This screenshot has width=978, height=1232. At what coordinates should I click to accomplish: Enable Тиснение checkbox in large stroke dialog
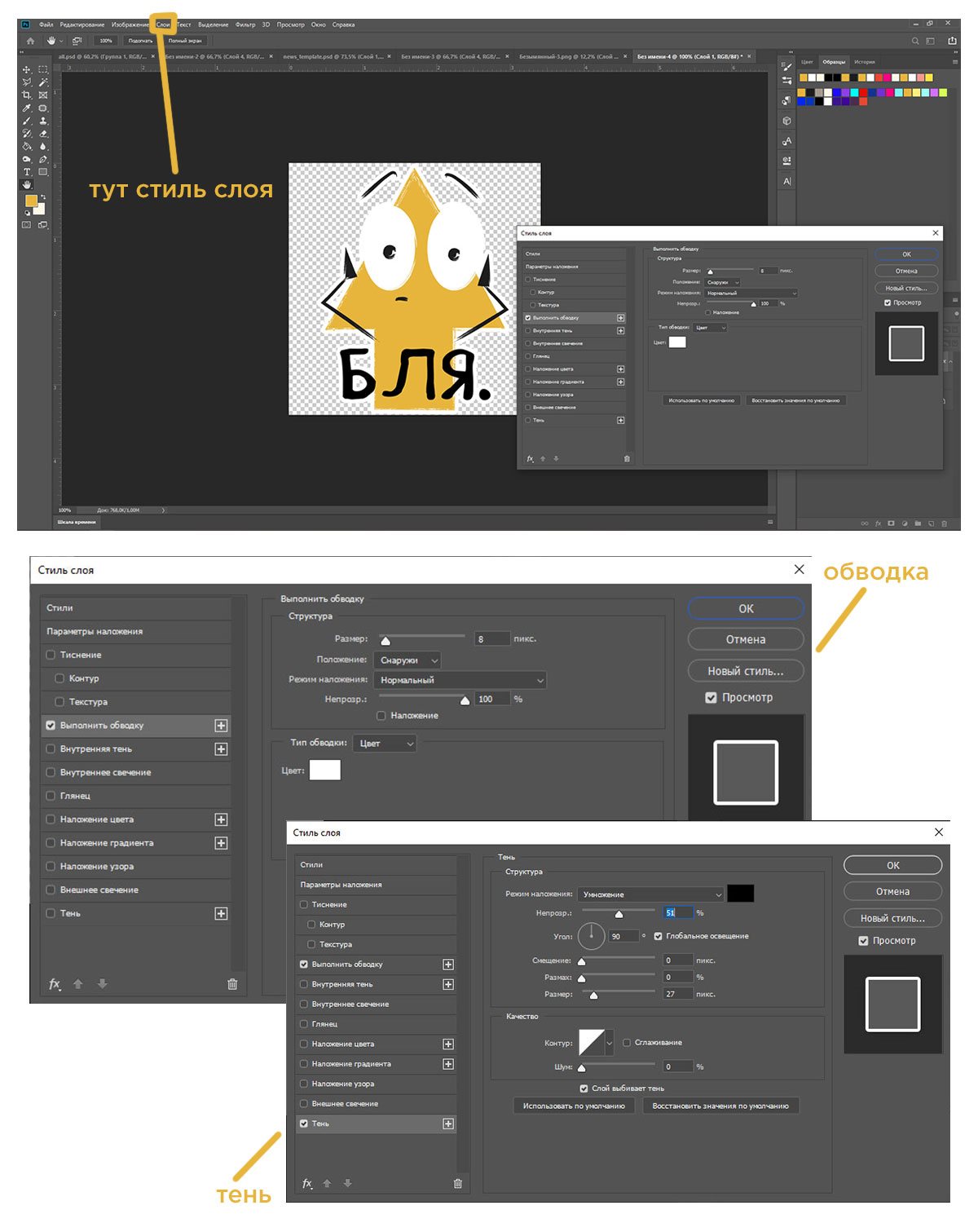51,655
